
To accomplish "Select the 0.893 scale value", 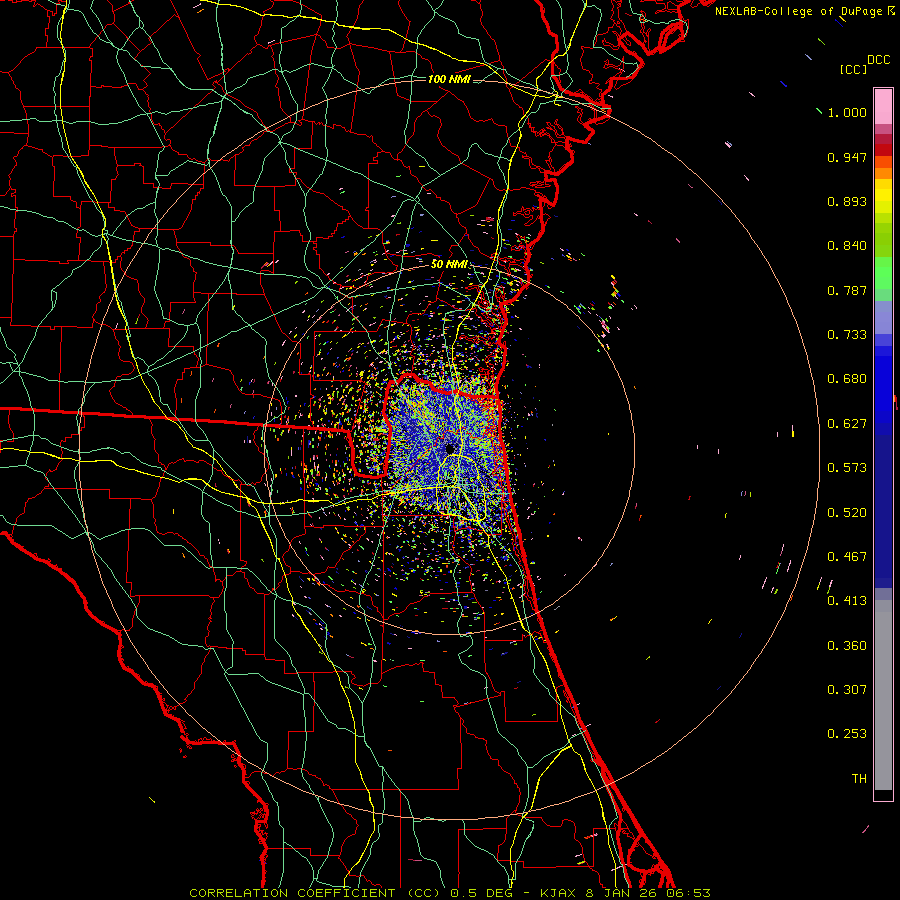I will pos(847,201).
